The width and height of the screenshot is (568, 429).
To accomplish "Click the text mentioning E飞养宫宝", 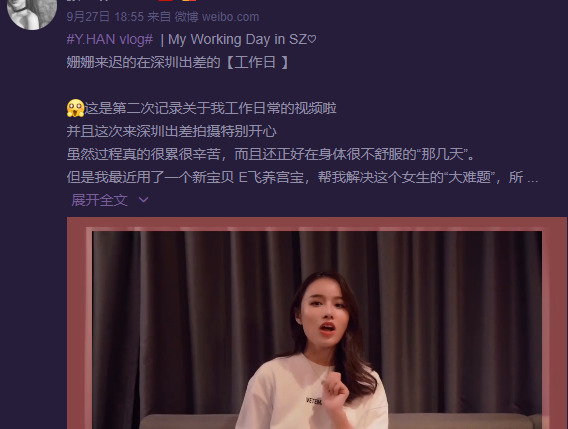I will pos(271,177).
